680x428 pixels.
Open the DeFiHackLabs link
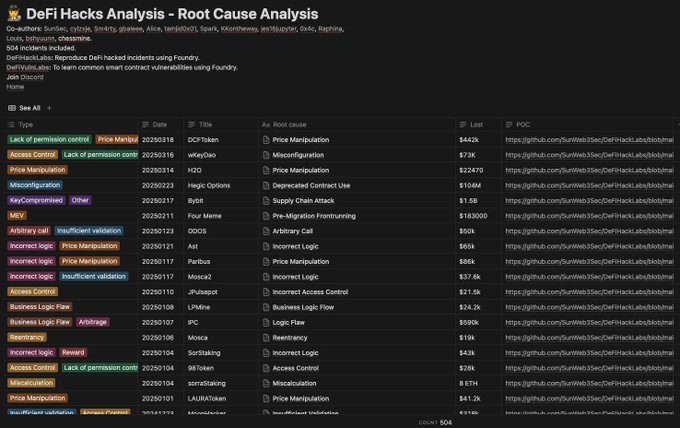click(x=29, y=58)
